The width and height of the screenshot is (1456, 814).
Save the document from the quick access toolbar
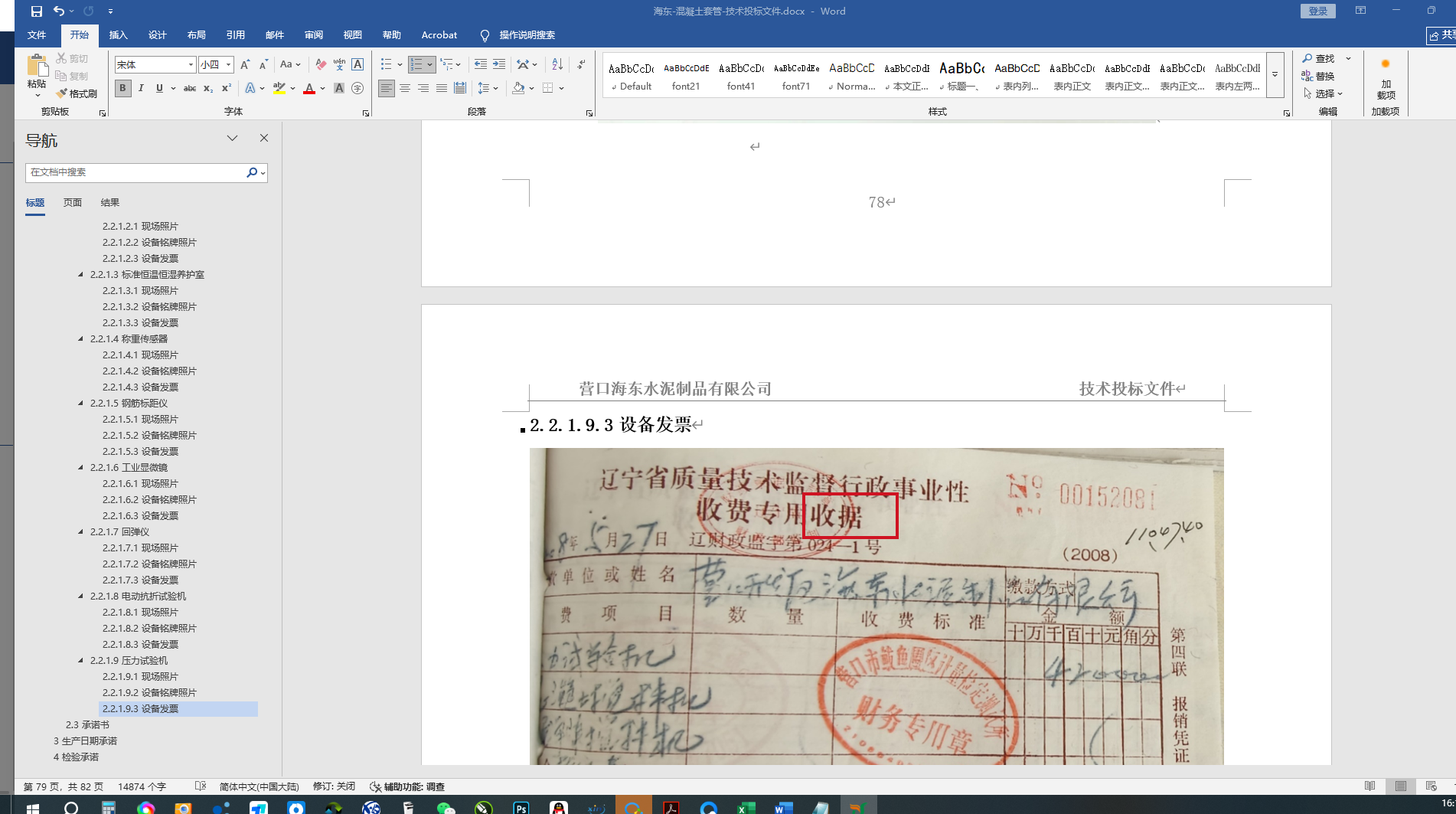click(36, 11)
